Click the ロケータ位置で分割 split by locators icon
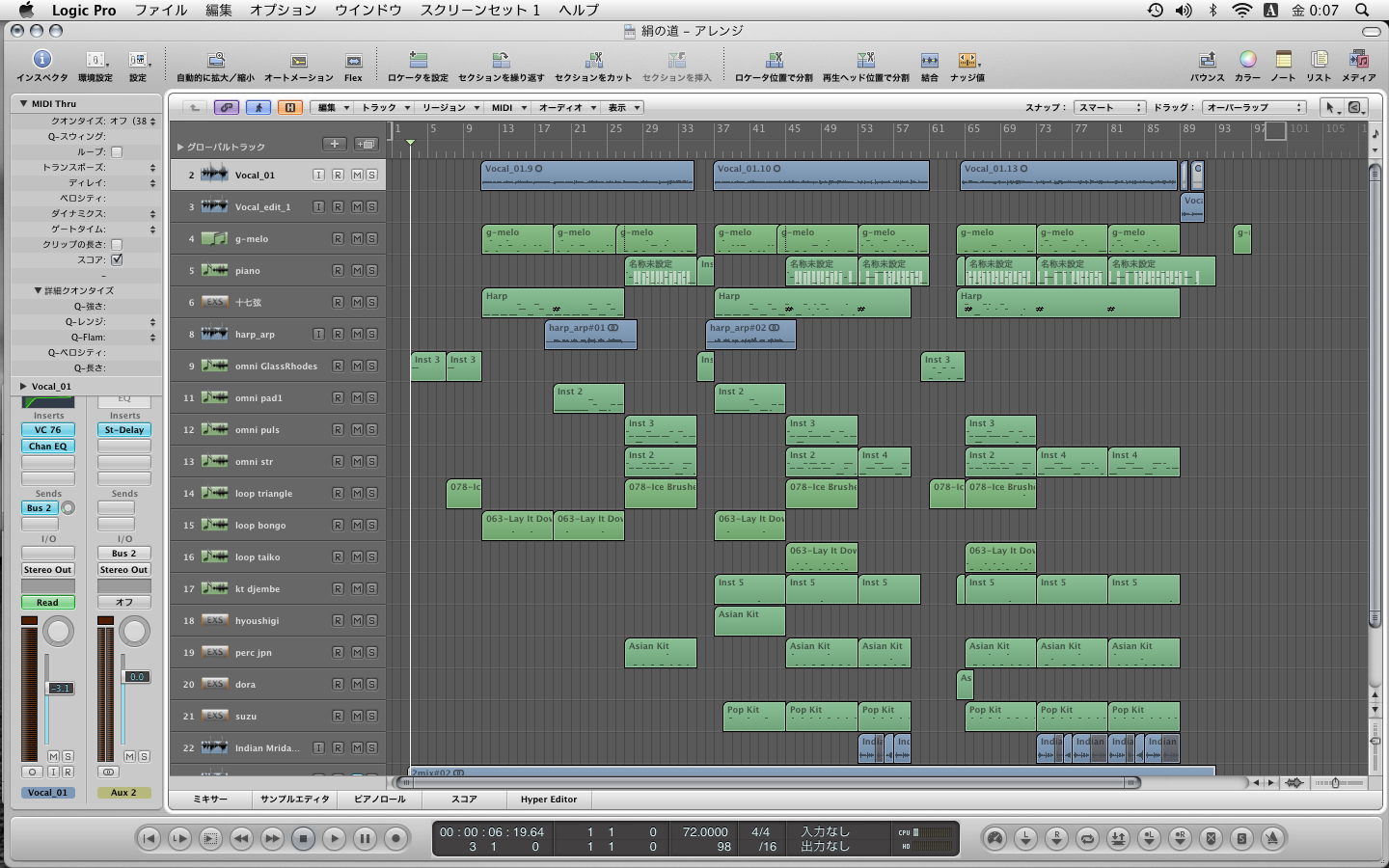This screenshot has height=868, width=1389. pos(774,61)
